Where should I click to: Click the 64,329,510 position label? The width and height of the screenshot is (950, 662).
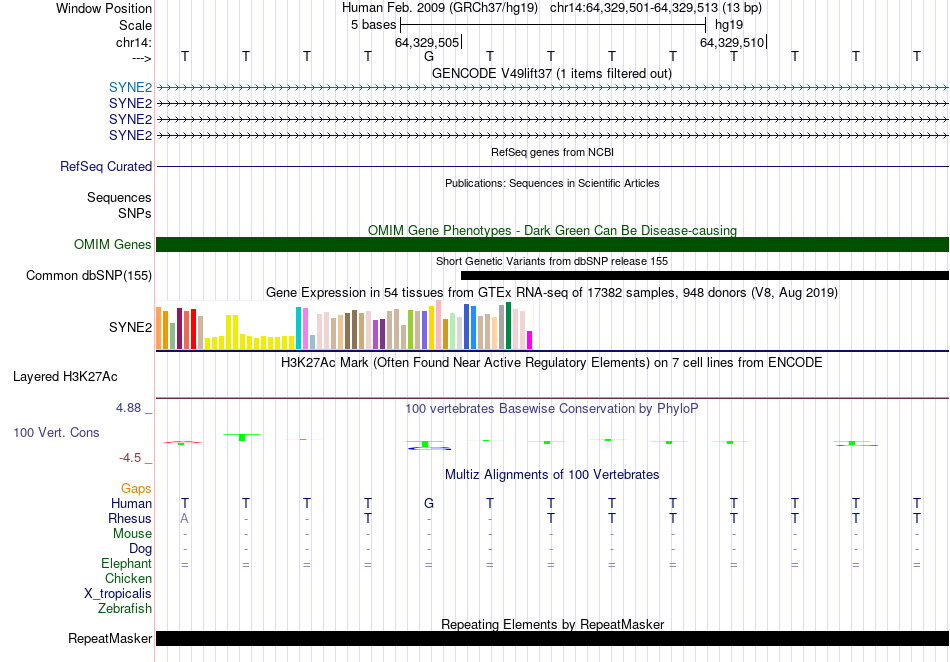point(732,42)
